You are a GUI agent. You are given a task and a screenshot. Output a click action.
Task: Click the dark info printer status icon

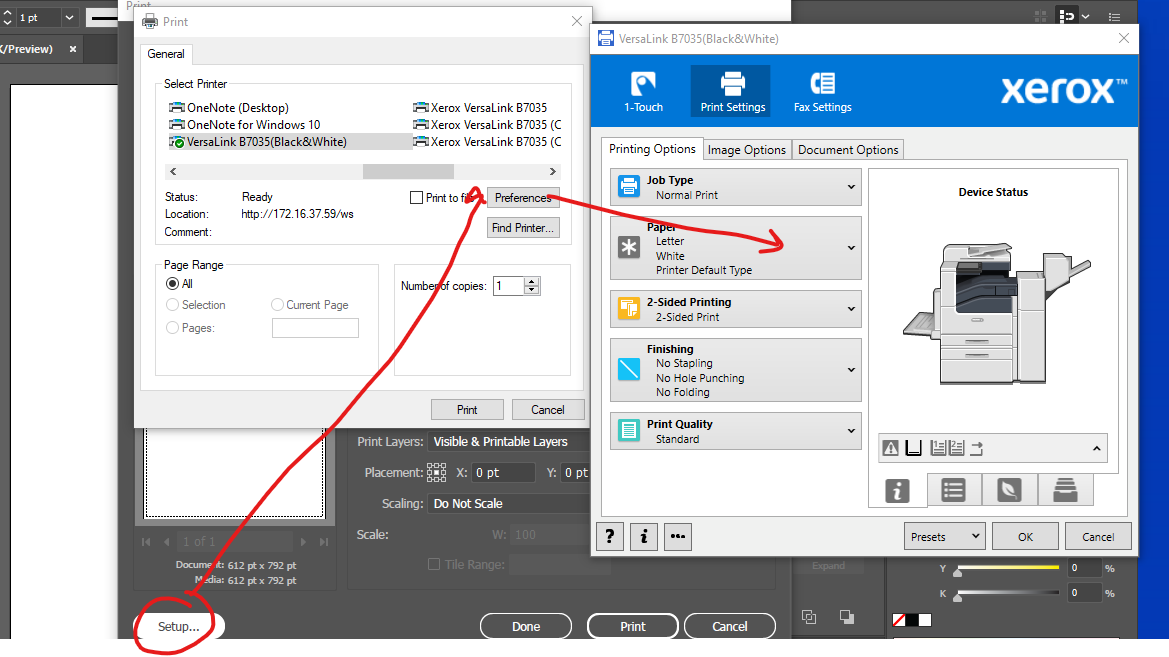click(897, 489)
